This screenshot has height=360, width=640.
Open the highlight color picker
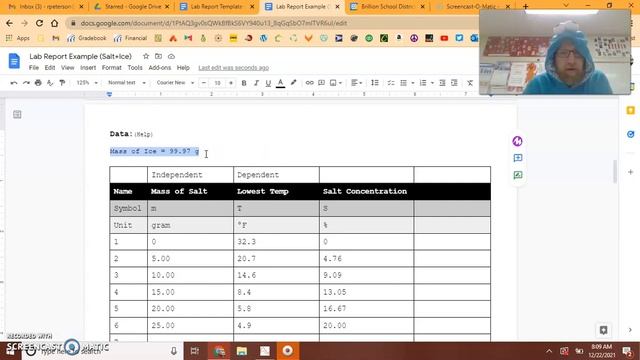click(x=293, y=83)
